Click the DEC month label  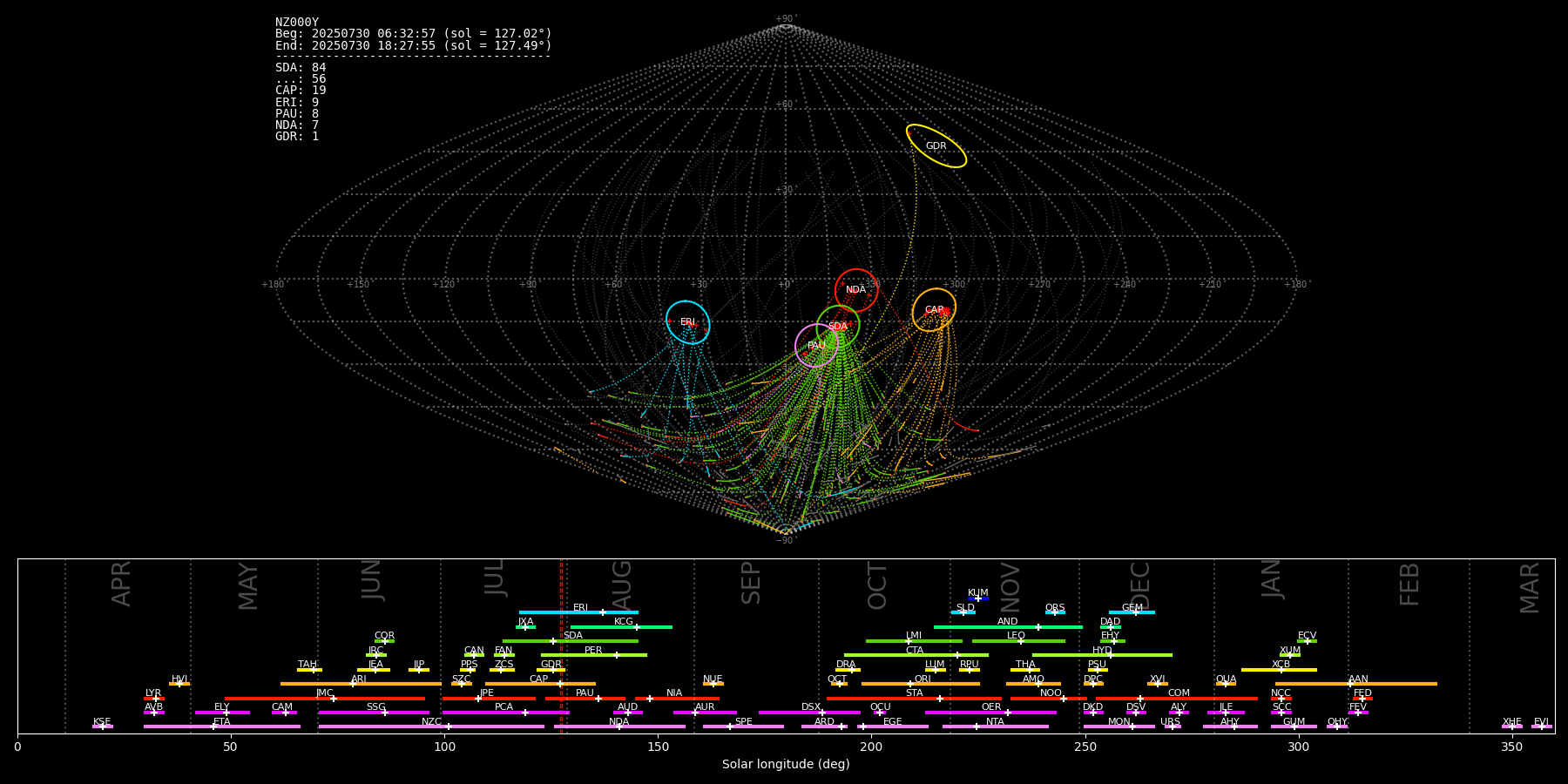pos(1140,586)
